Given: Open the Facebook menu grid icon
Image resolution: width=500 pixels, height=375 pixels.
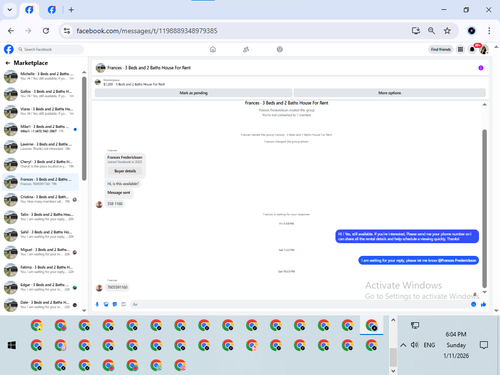Looking at the screenshot, I should [460, 49].
